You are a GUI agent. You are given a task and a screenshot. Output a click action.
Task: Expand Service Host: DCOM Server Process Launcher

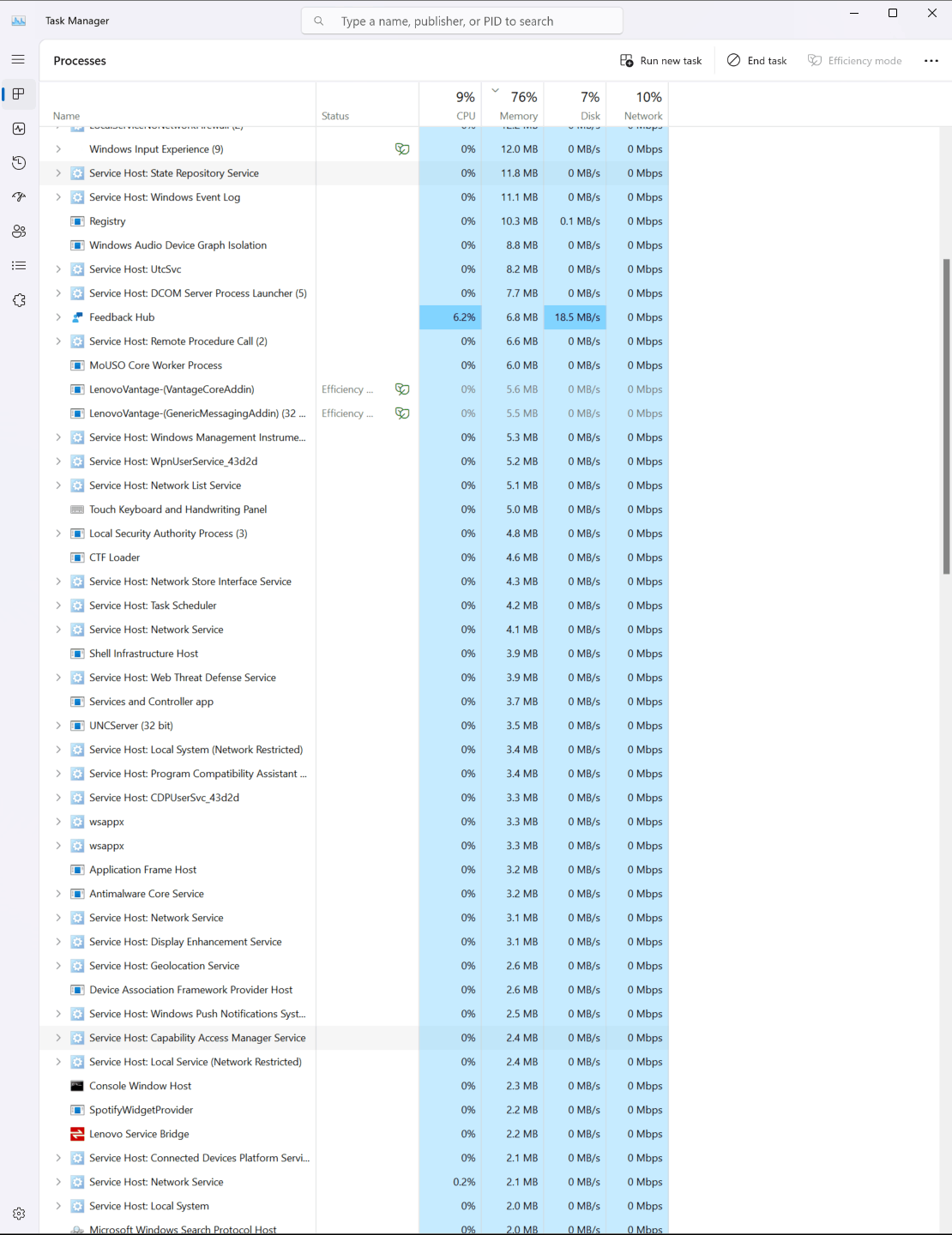pos(58,293)
